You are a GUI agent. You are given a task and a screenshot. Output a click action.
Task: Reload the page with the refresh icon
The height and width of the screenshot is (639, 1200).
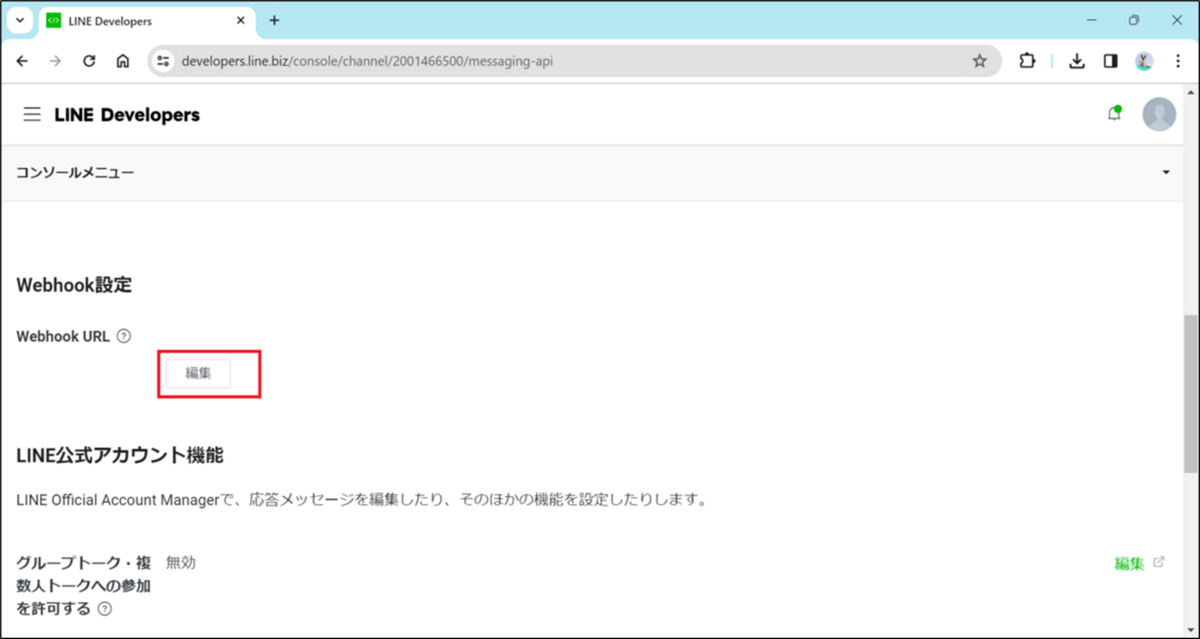89,61
